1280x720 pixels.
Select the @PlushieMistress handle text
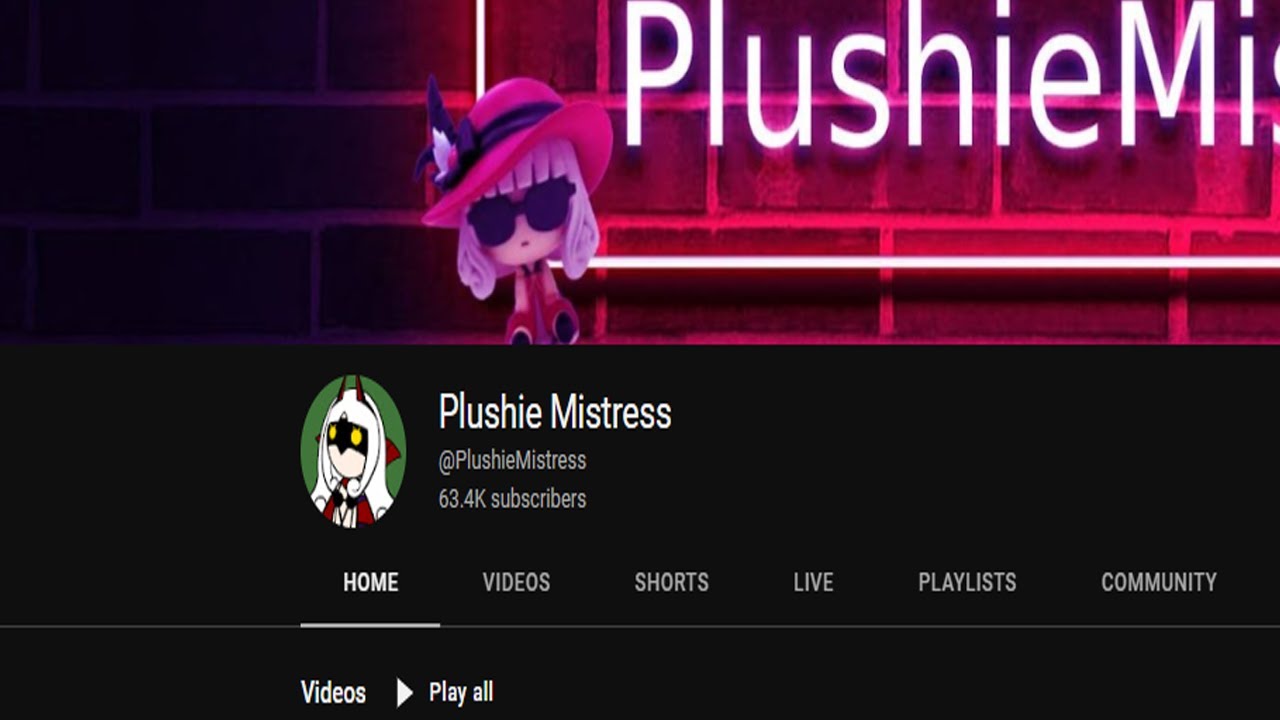512,461
